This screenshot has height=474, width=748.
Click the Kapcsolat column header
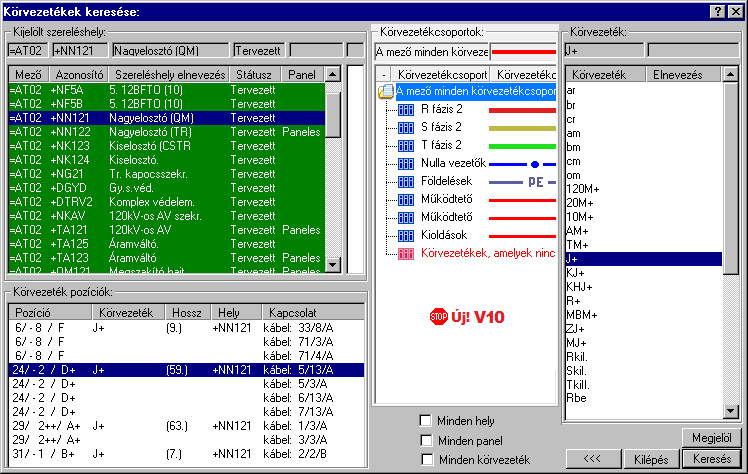point(313,313)
